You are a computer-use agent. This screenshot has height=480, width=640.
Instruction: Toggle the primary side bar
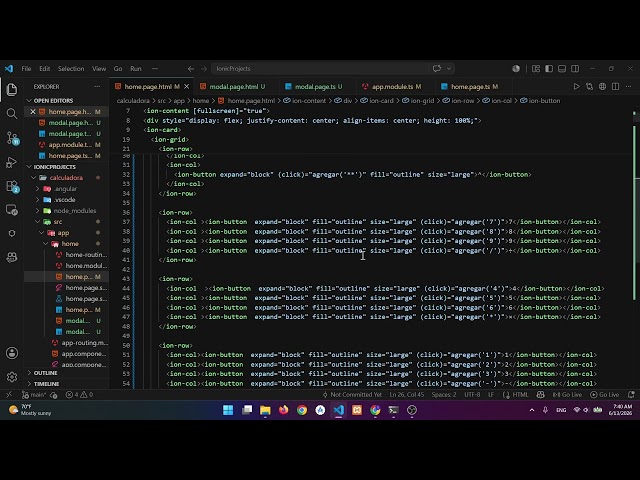click(x=549, y=69)
